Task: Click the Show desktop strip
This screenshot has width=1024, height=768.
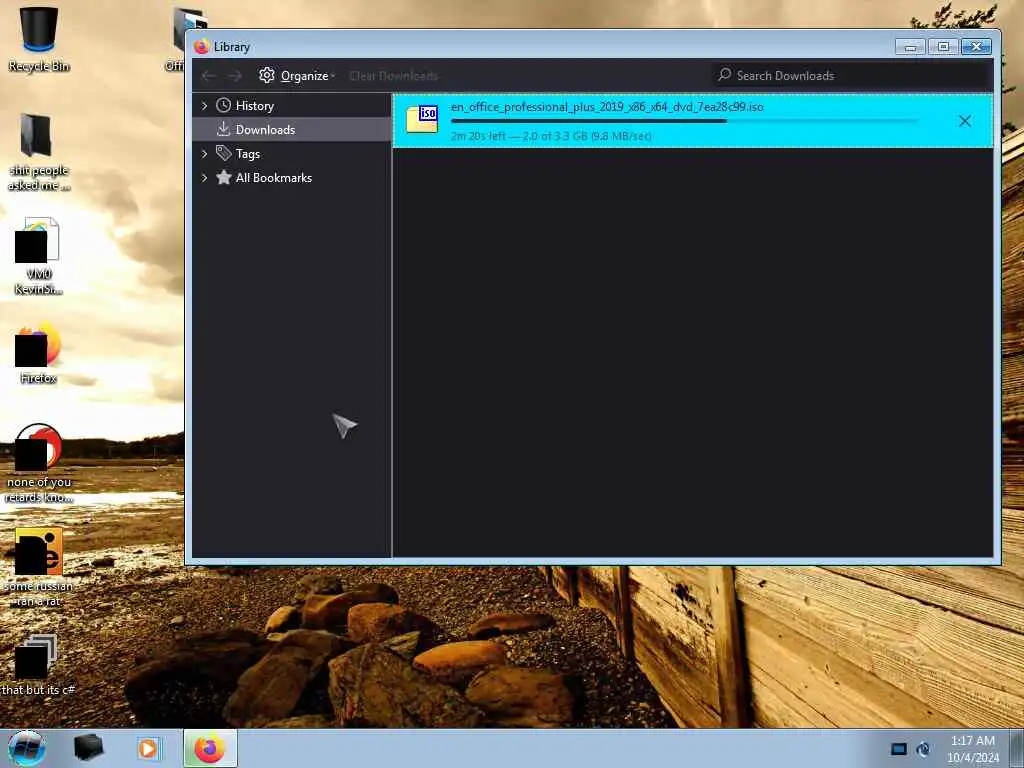Action: 1017,748
